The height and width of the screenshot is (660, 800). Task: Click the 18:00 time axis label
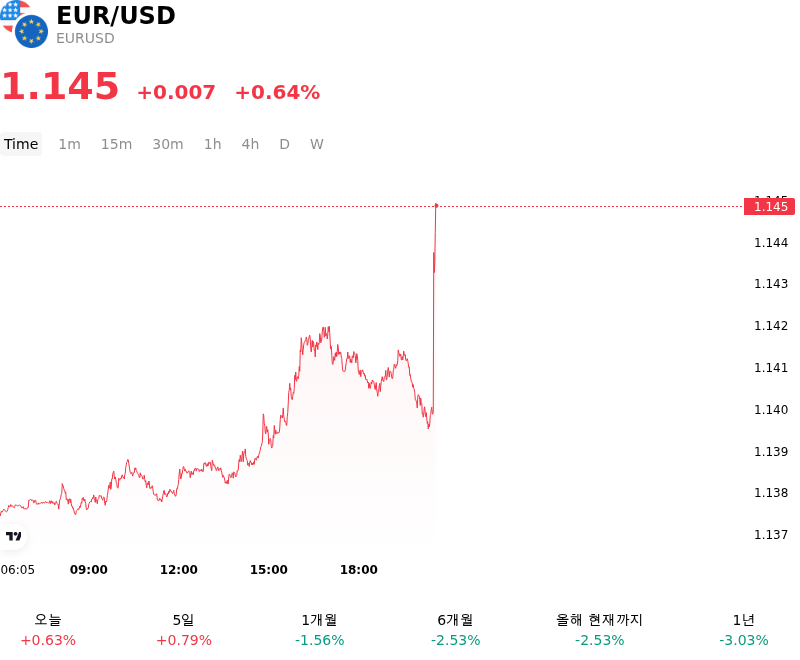[359, 570]
